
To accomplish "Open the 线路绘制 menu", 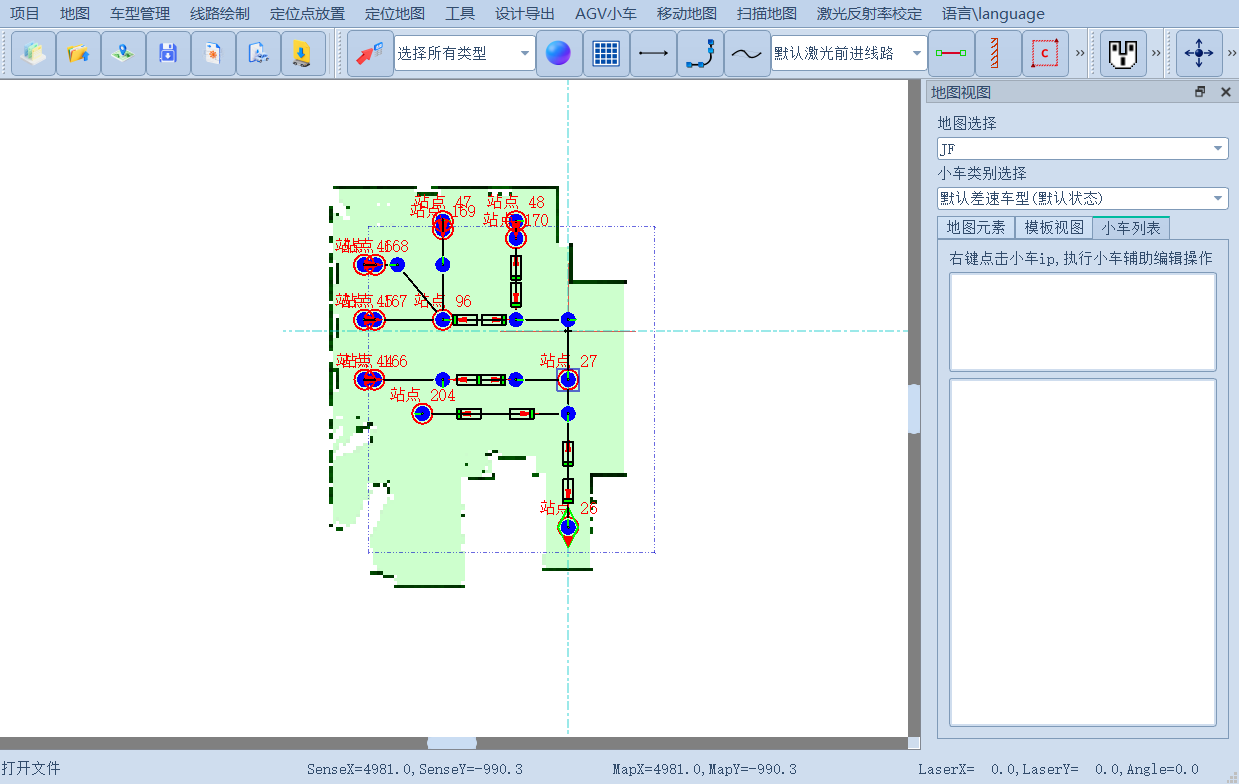I will [220, 14].
